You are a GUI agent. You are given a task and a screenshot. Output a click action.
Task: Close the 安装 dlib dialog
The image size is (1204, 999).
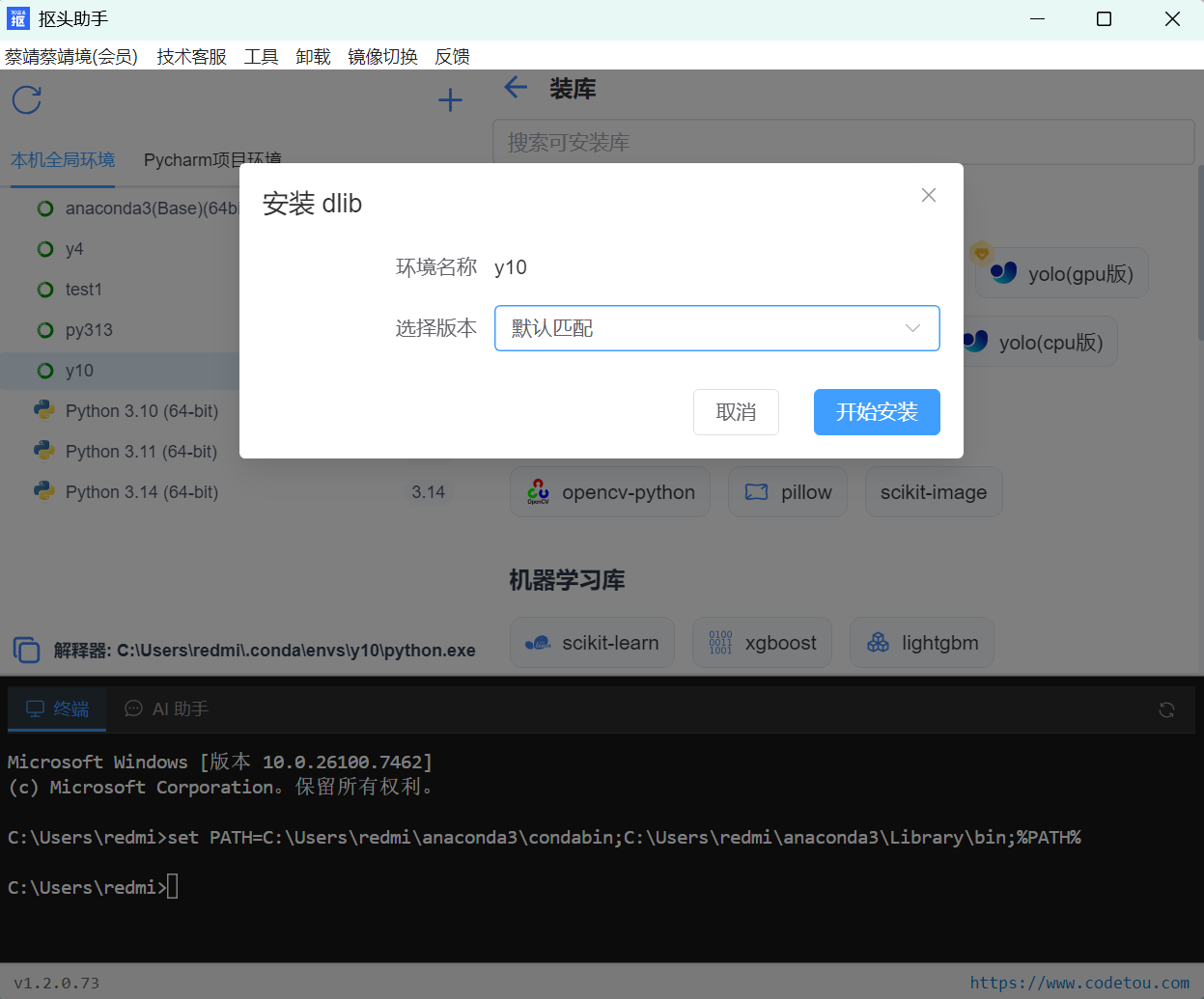tap(928, 194)
